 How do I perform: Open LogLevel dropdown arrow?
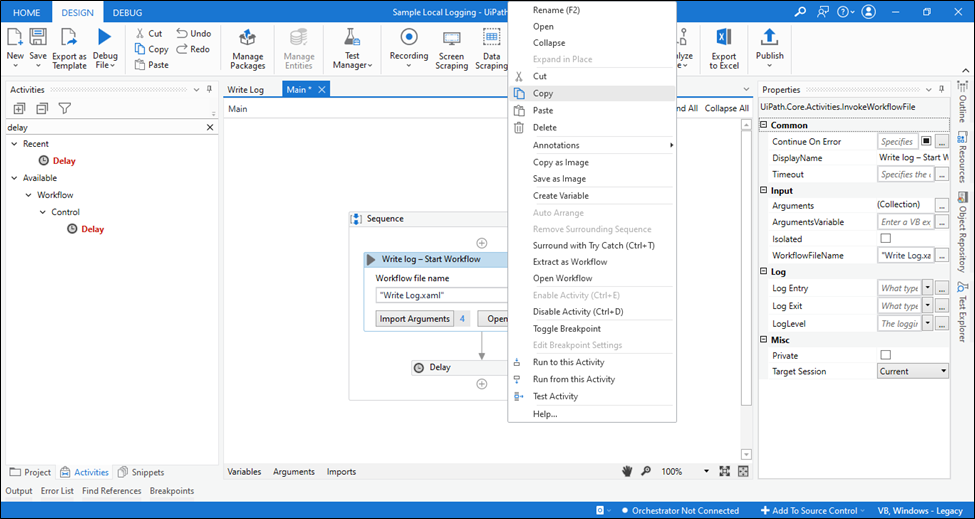tap(927, 323)
